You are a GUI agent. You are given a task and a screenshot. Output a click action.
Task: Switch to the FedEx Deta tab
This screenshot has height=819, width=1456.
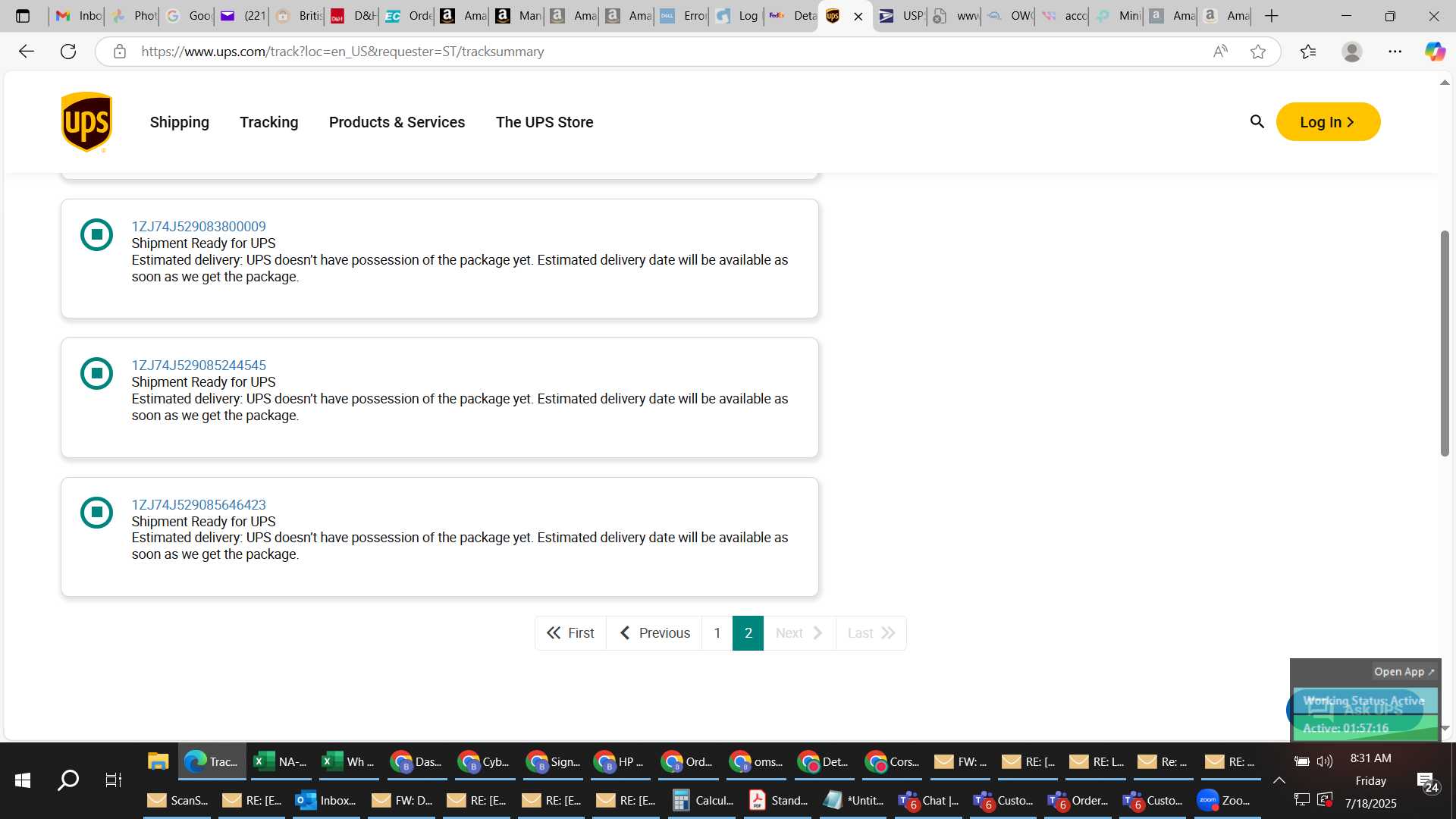791,16
